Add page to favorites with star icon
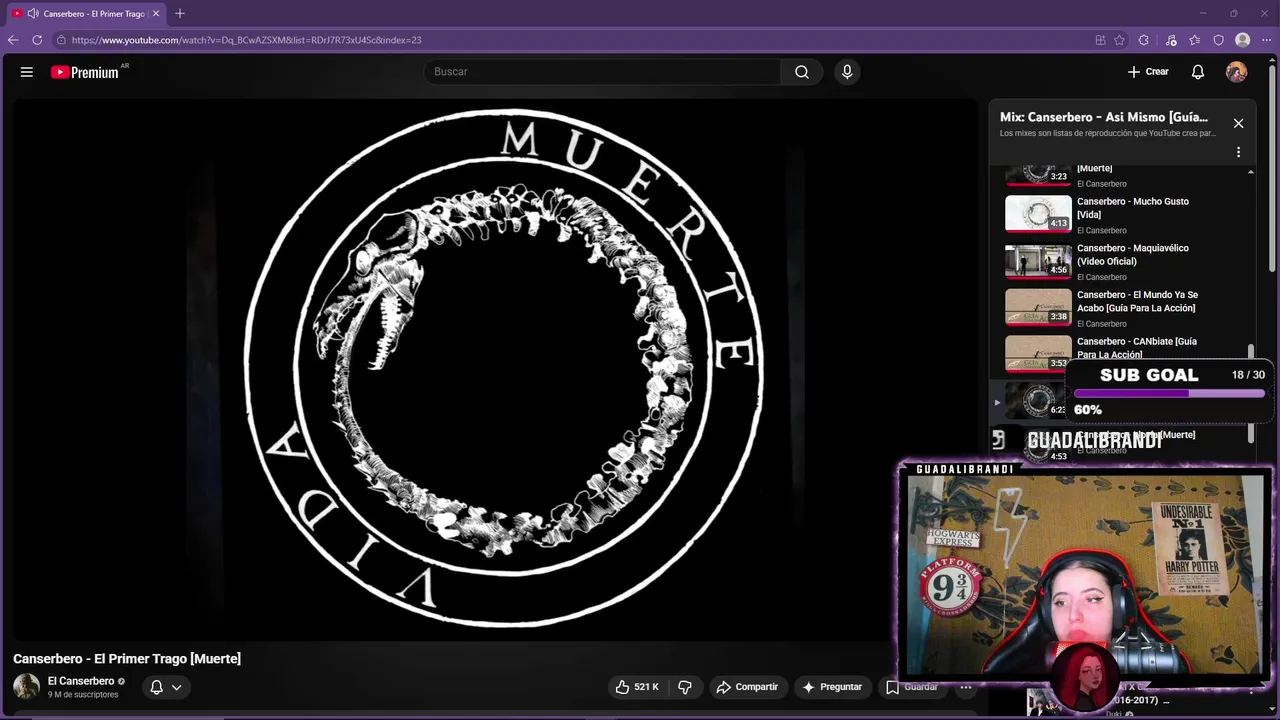1280x720 pixels. tap(1119, 40)
